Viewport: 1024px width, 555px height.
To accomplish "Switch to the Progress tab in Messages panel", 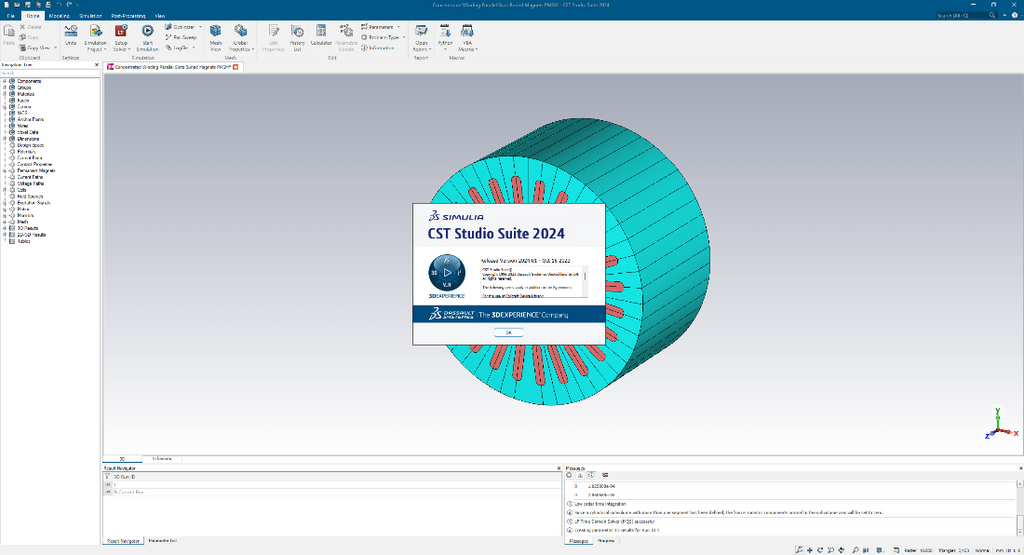I will pyautogui.click(x=606, y=541).
